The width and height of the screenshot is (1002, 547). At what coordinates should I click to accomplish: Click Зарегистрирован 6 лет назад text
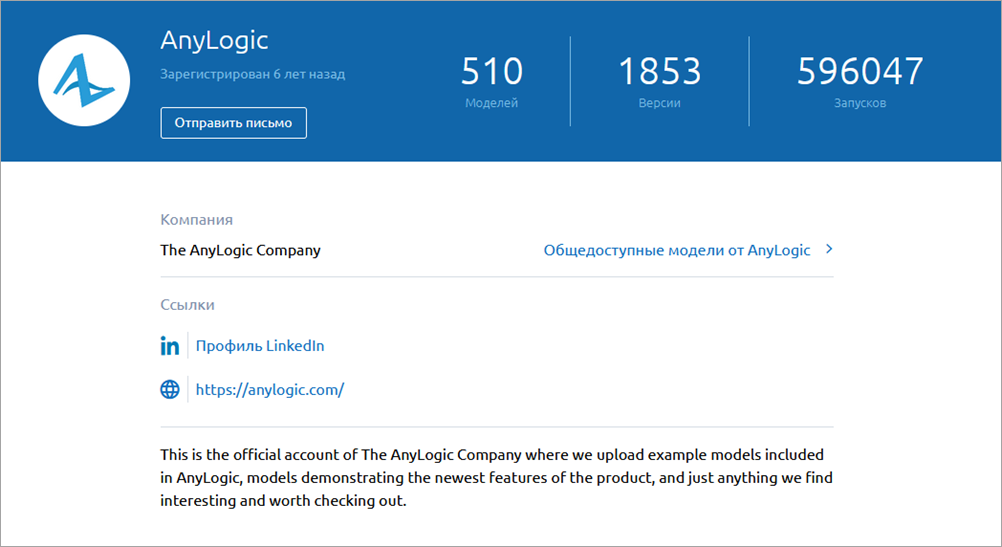tap(252, 74)
